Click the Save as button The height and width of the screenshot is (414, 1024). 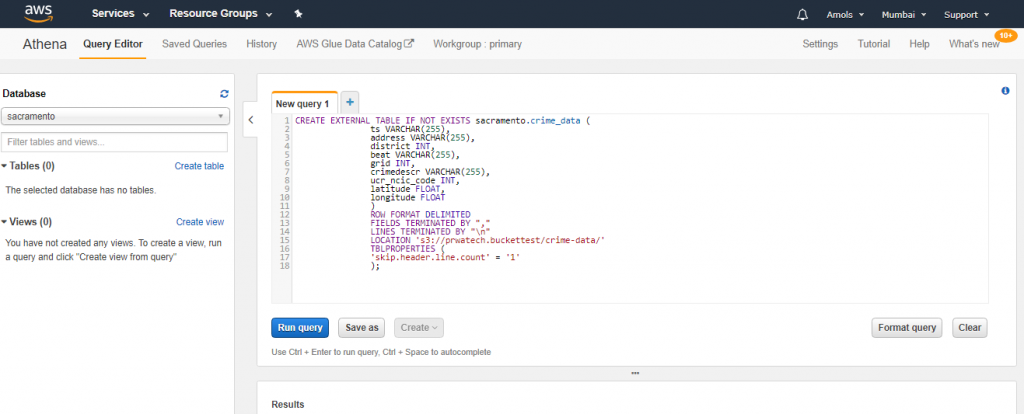(362, 328)
